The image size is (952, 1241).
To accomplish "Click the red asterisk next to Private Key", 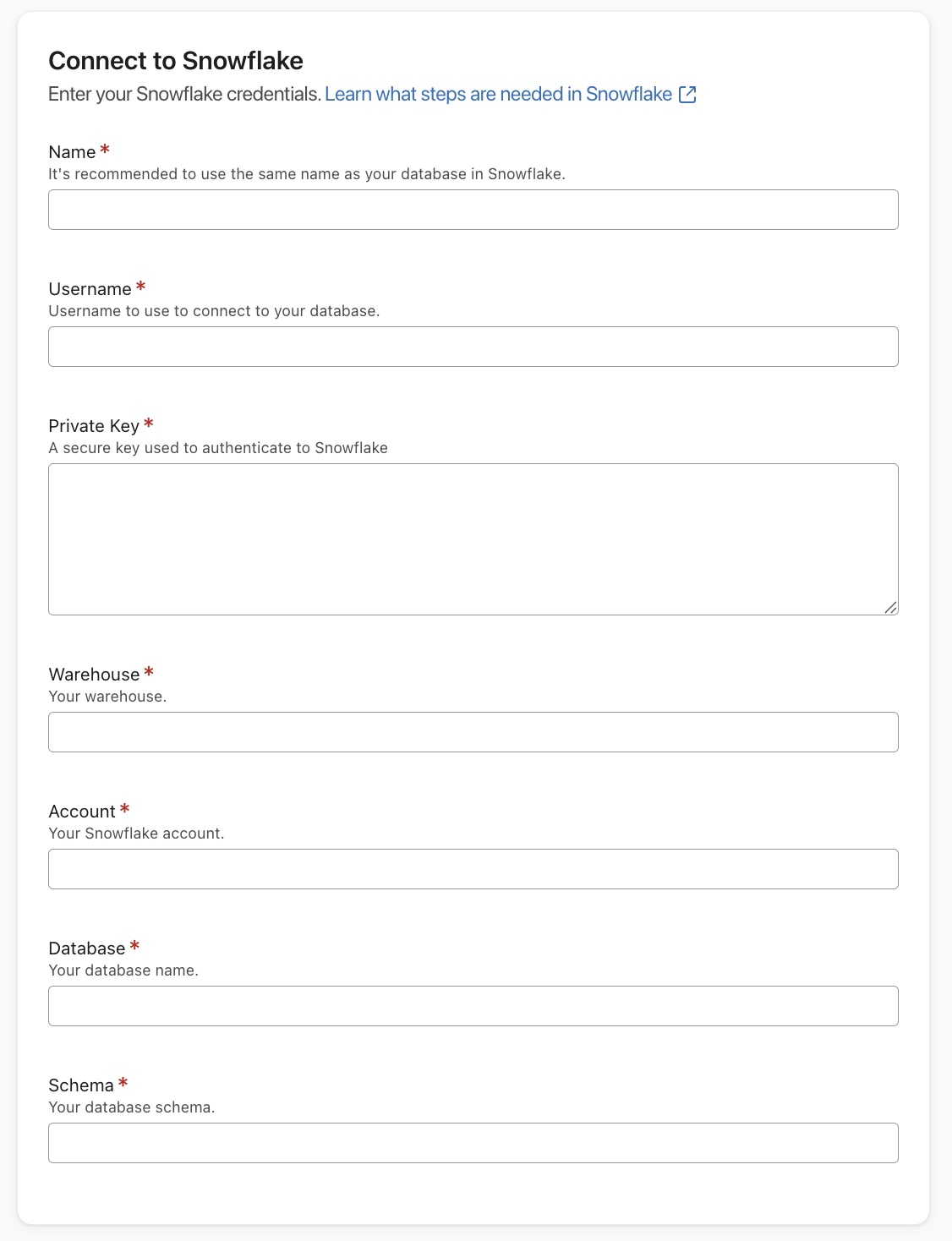I will pos(149,424).
